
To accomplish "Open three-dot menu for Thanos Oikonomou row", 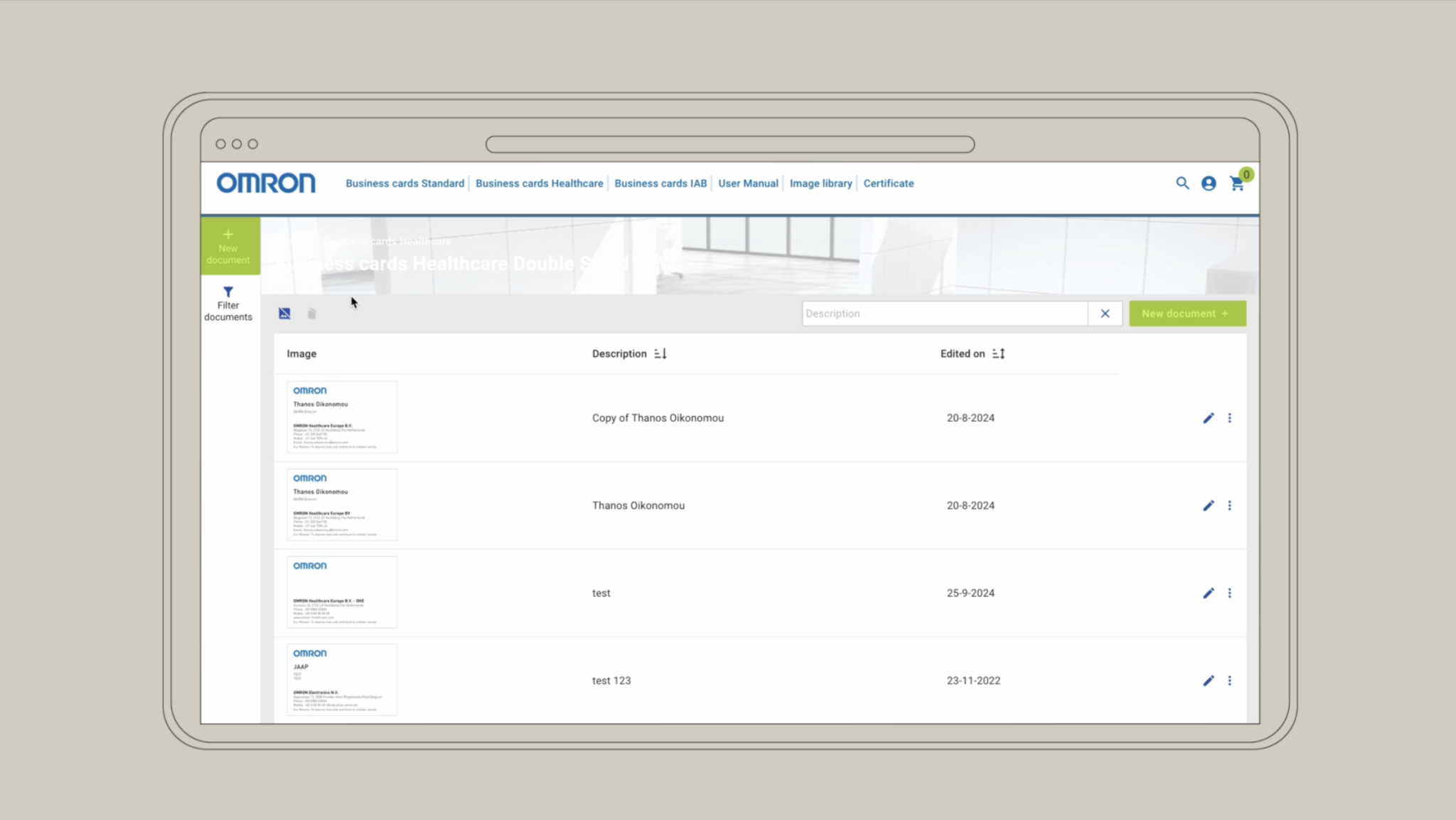I will coord(1229,506).
